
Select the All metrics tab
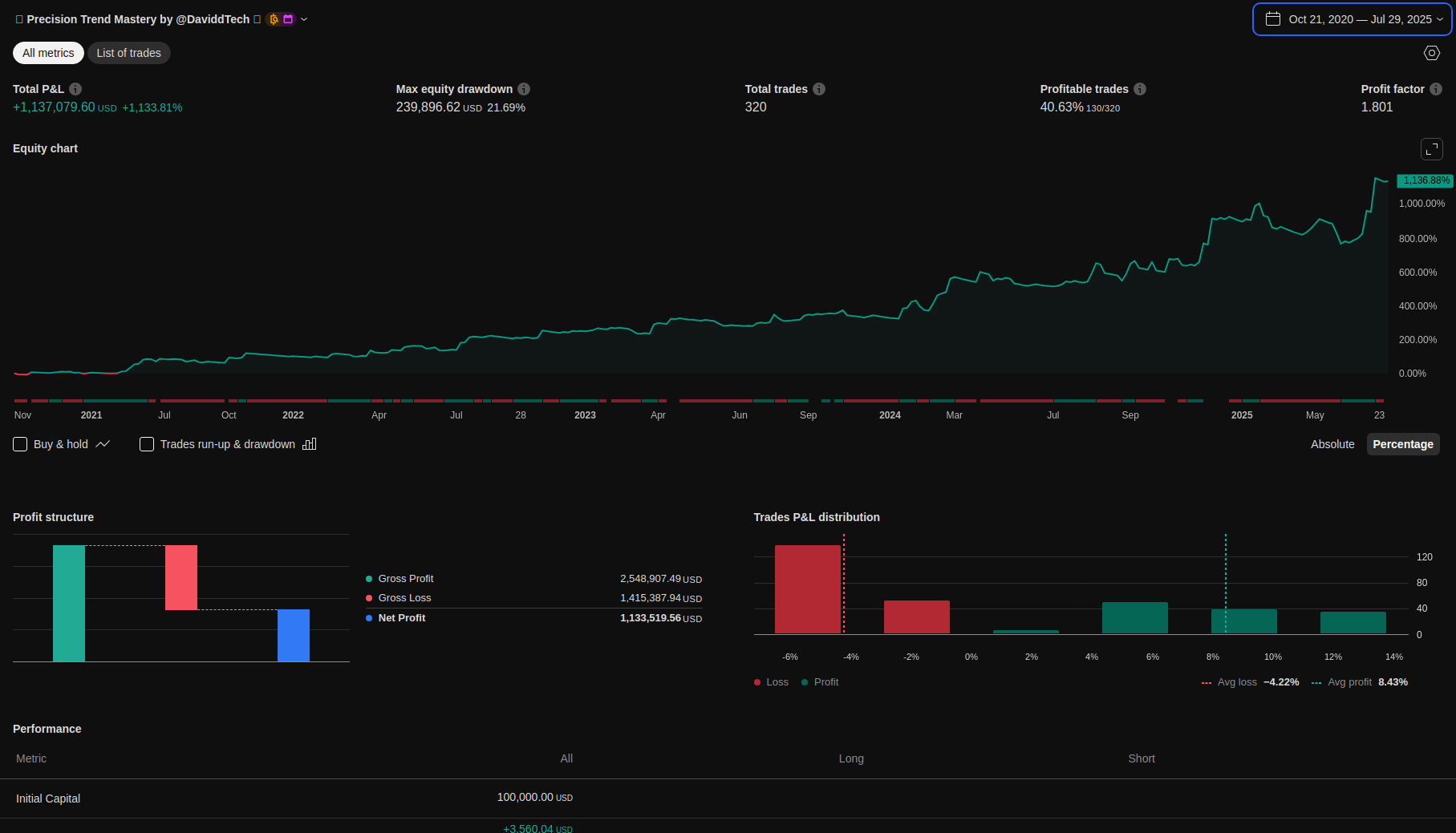coord(48,53)
